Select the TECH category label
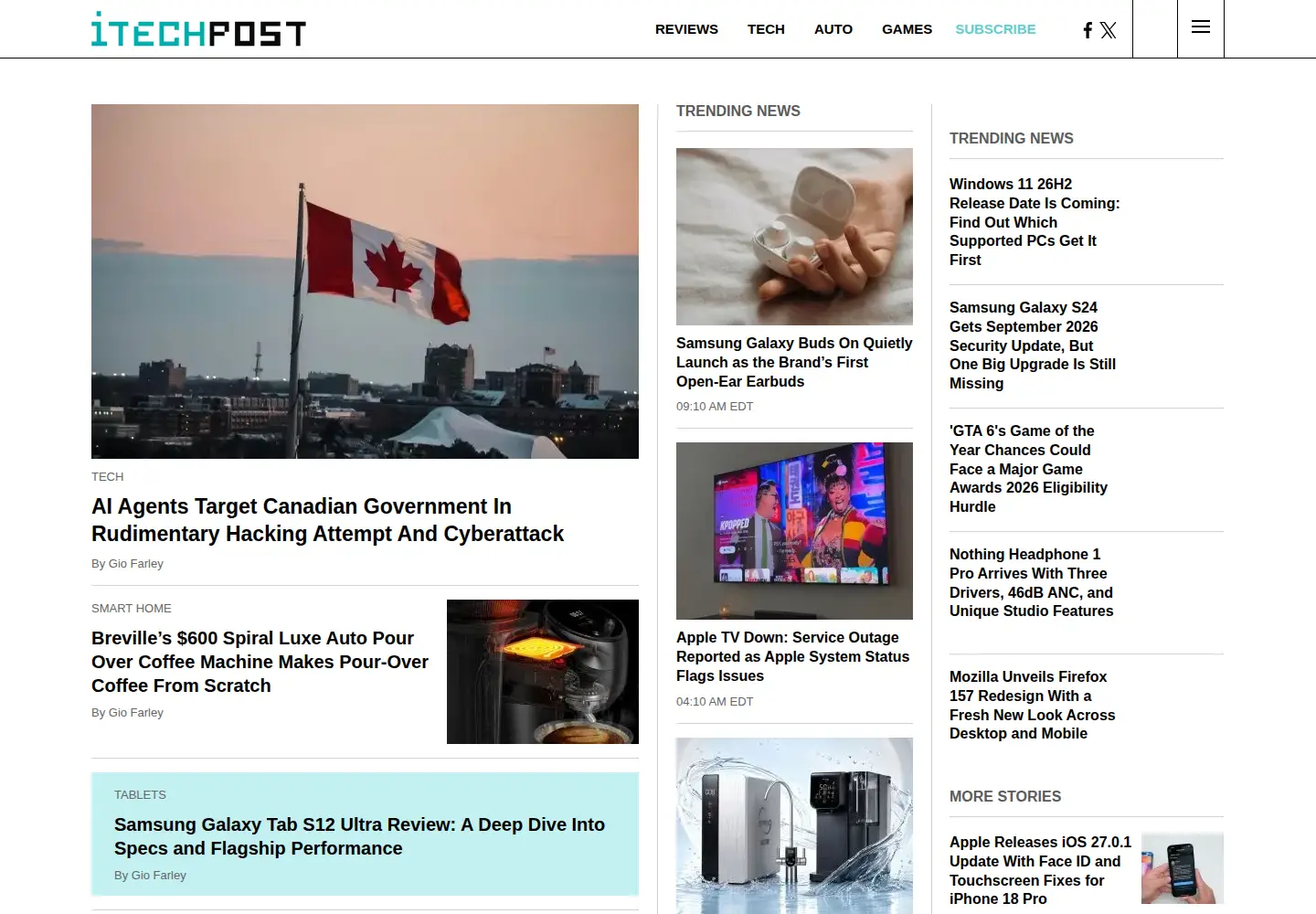Screen dimensions: 1316x914 click(107, 476)
